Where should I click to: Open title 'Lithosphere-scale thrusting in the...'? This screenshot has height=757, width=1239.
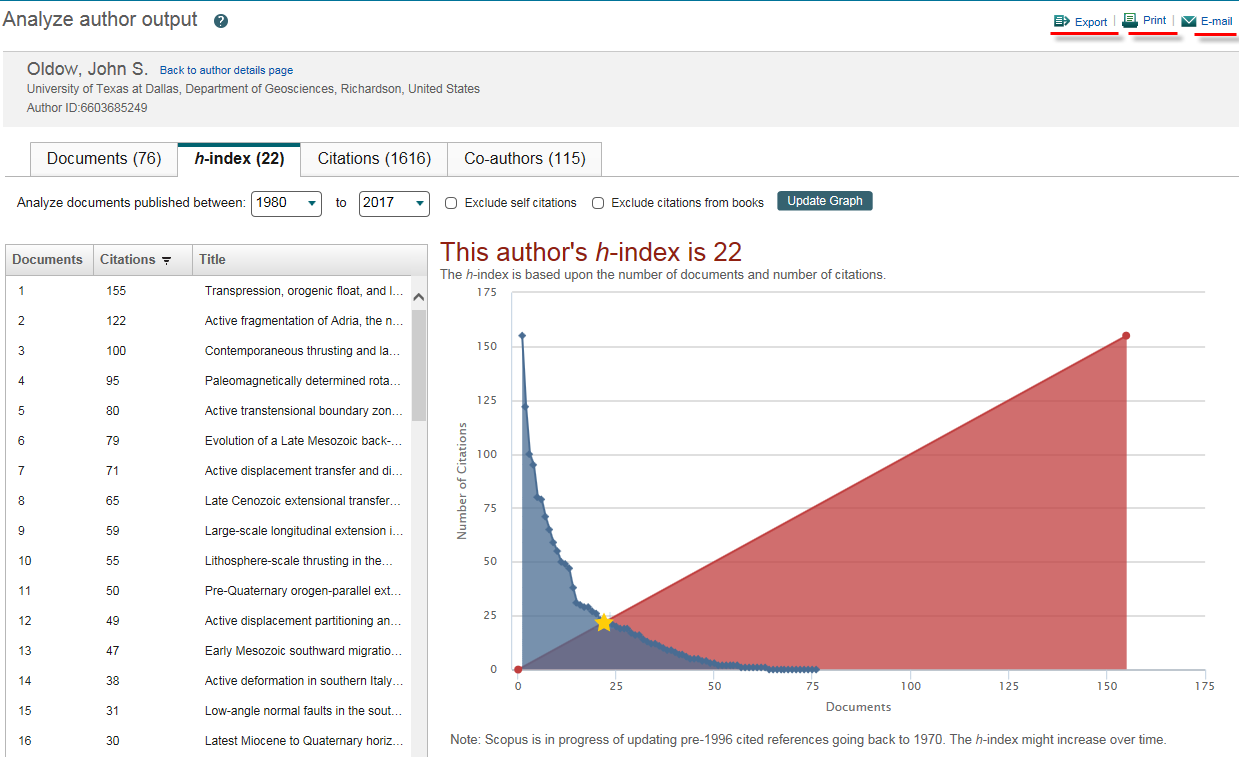[299, 561]
